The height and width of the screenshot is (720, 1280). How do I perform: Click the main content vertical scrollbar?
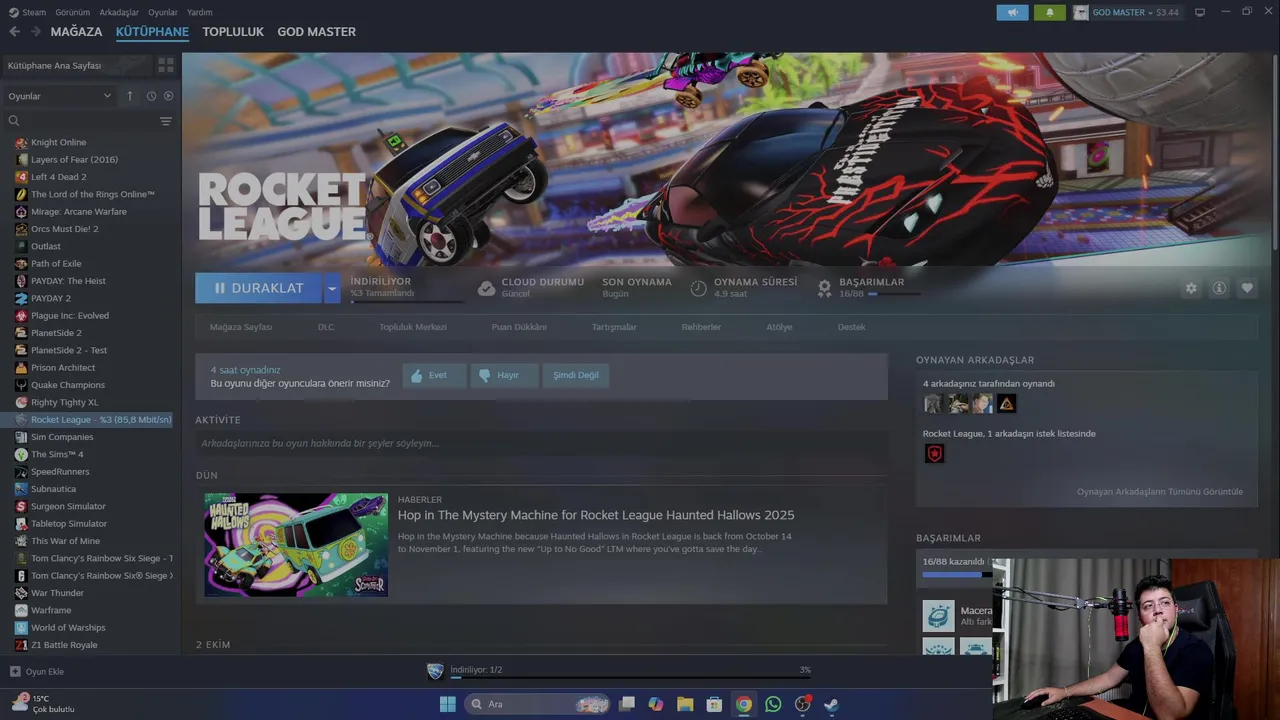pos(1275,150)
